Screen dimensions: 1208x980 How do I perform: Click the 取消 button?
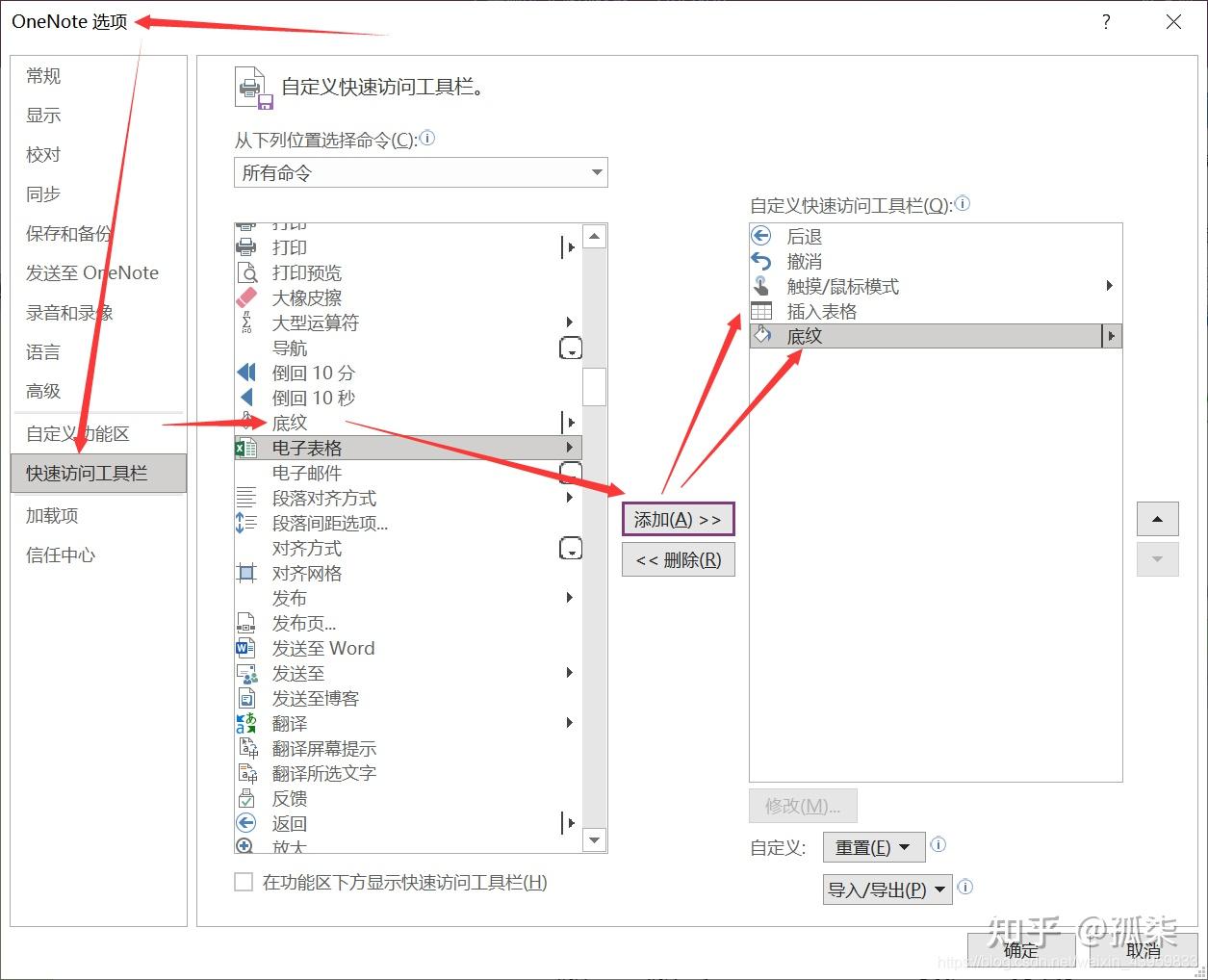click(x=1144, y=950)
